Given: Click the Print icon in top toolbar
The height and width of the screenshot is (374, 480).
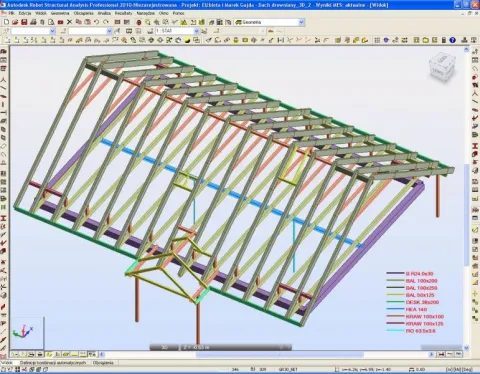Looking at the screenshot, I should click(x=33, y=22).
